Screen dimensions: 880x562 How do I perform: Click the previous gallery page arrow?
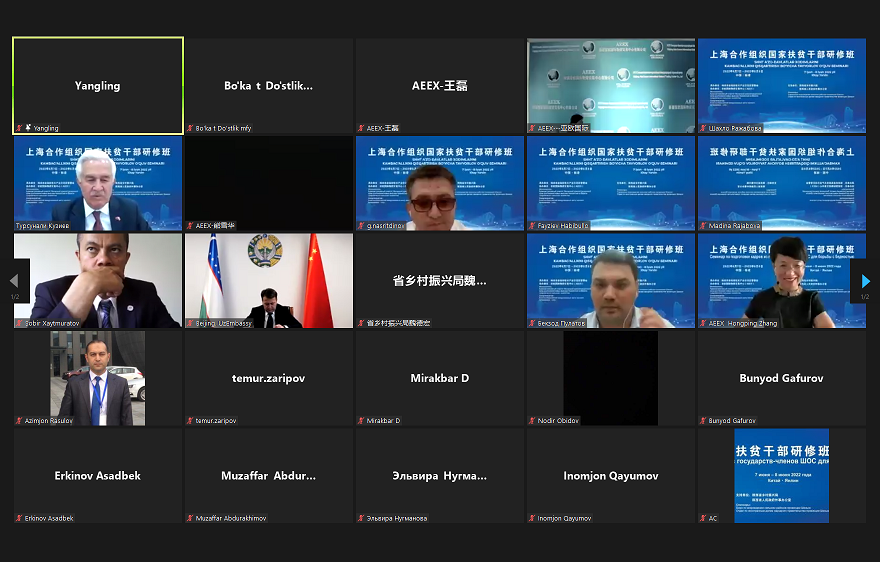coord(14,281)
